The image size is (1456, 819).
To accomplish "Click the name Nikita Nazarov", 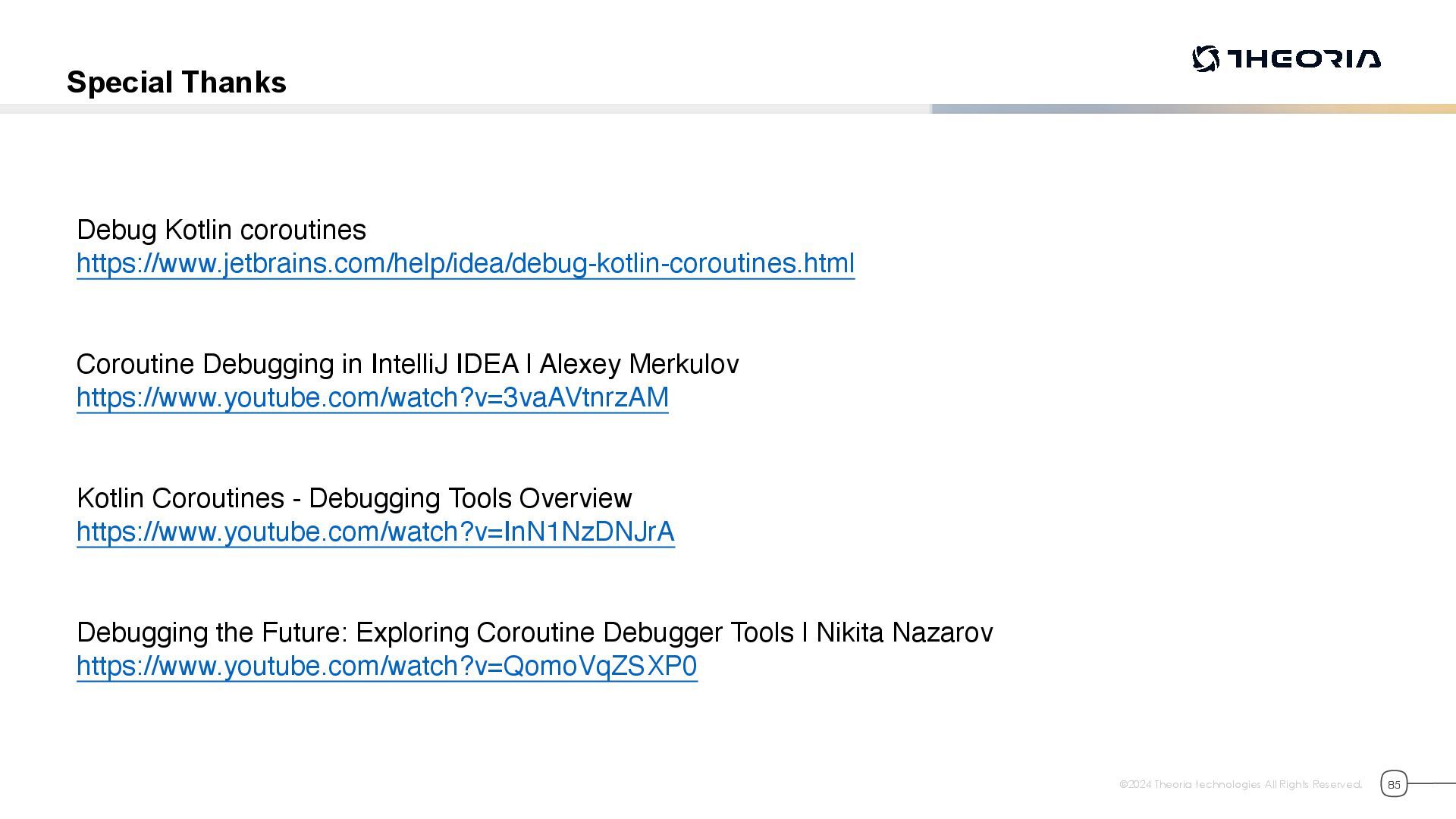I will point(904,632).
